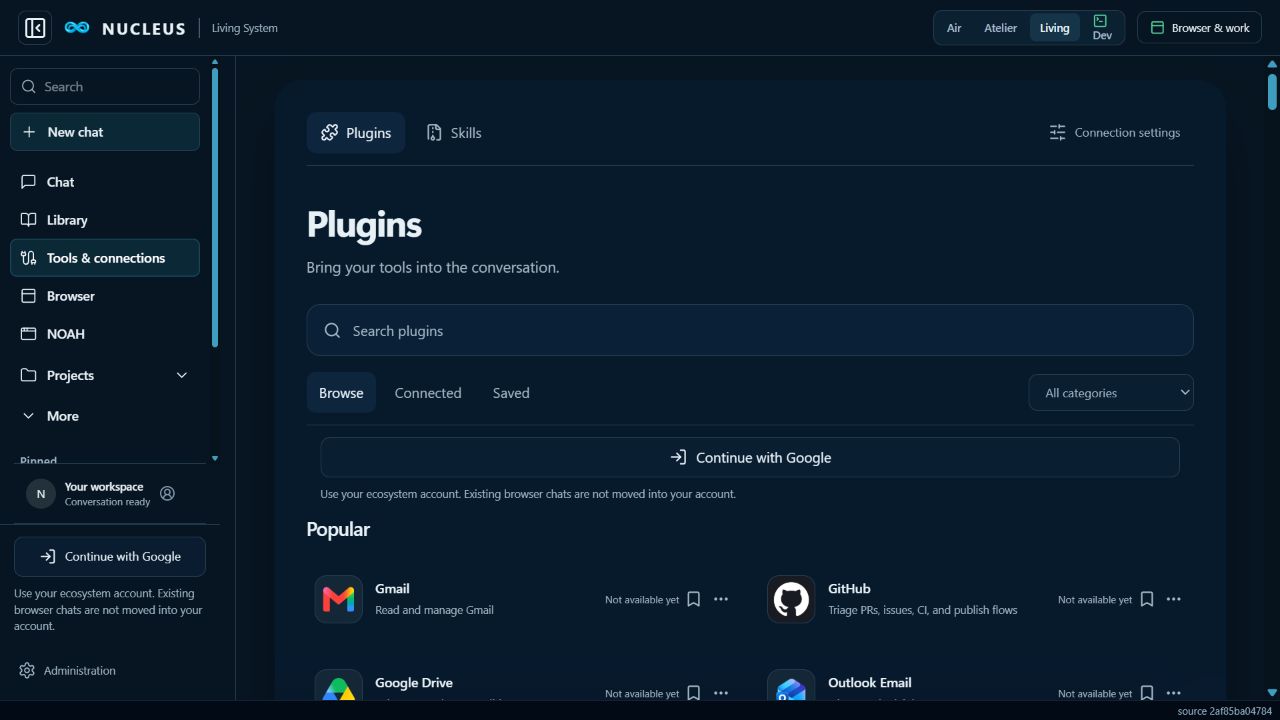Click main Continue with Google button
This screenshot has width=1280, height=720.
click(x=750, y=457)
